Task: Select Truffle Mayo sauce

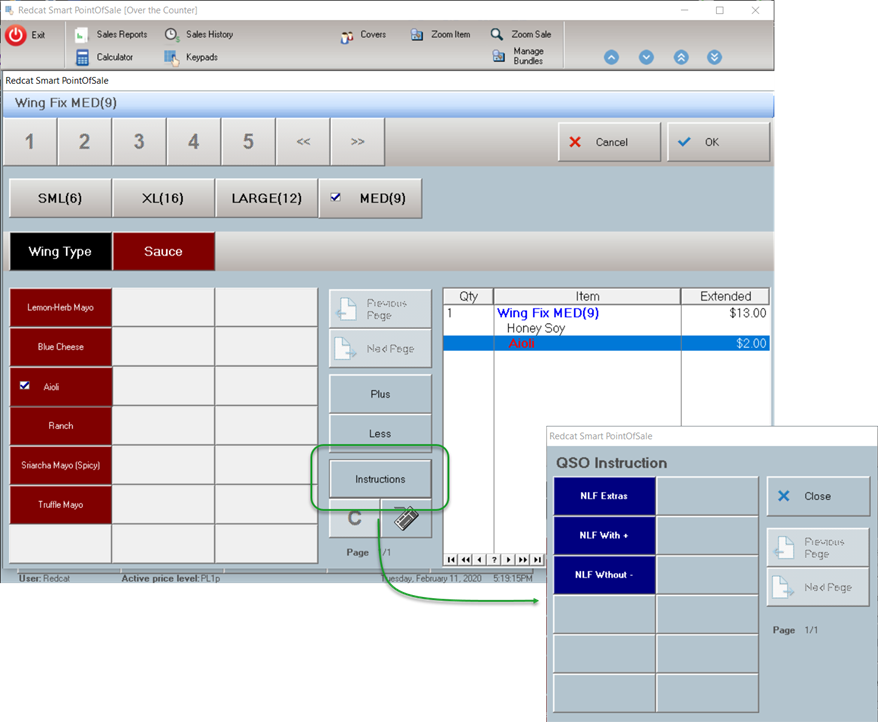Action: tap(60, 505)
